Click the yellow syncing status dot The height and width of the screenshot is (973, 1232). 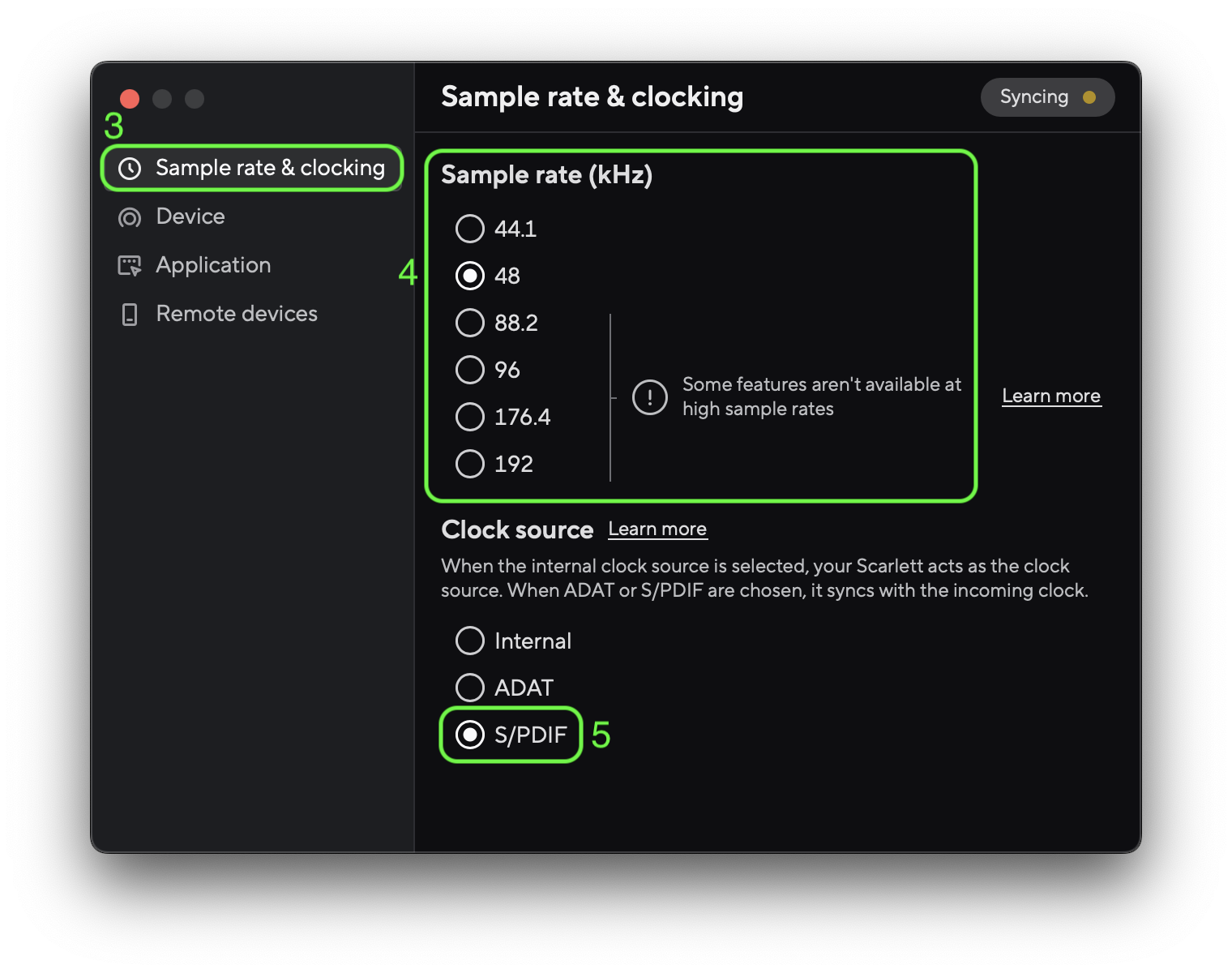(1090, 96)
